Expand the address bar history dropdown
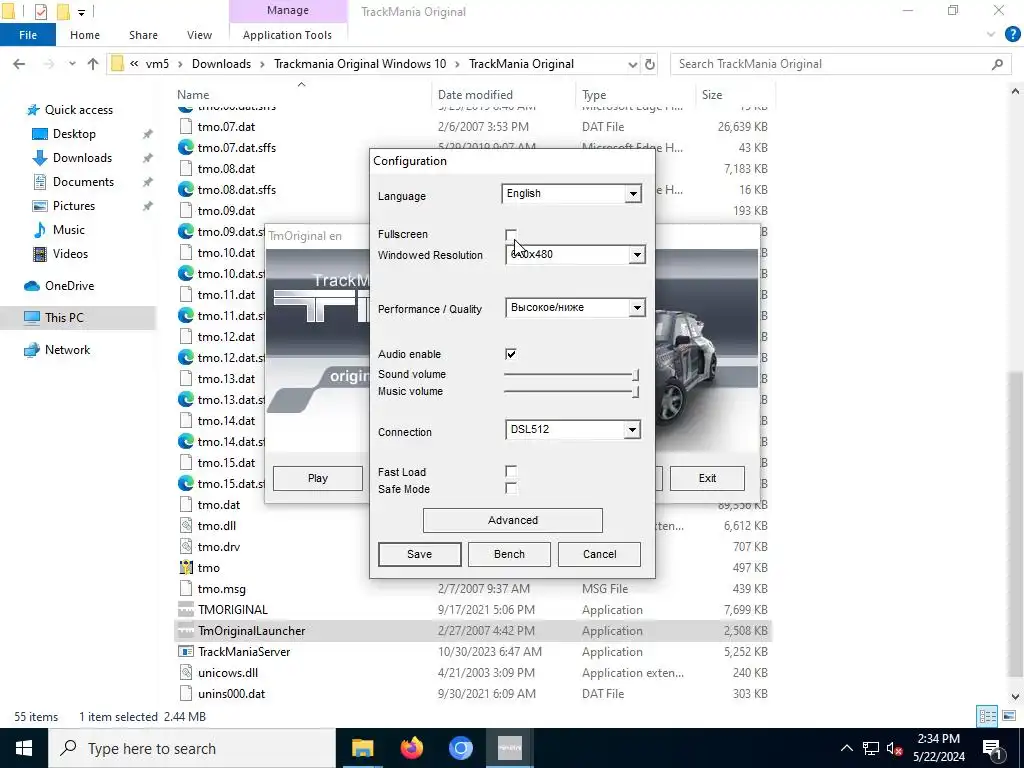 (x=632, y=64)
